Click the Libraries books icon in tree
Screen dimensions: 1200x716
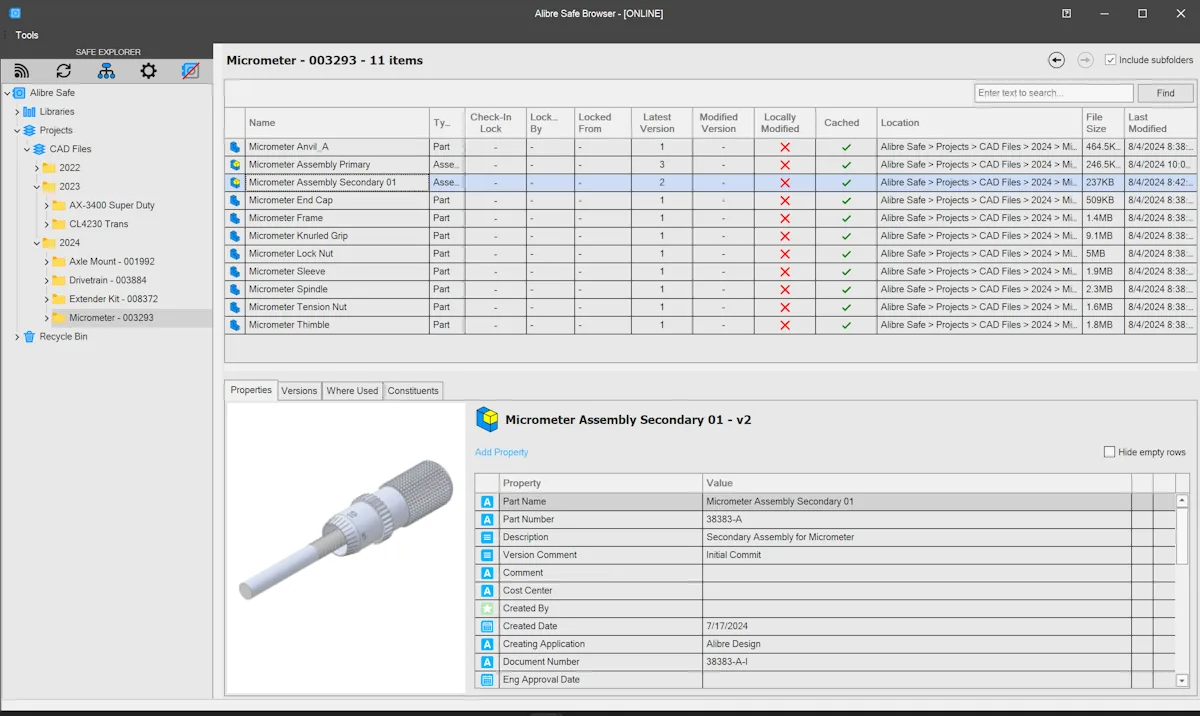point(29,112)
